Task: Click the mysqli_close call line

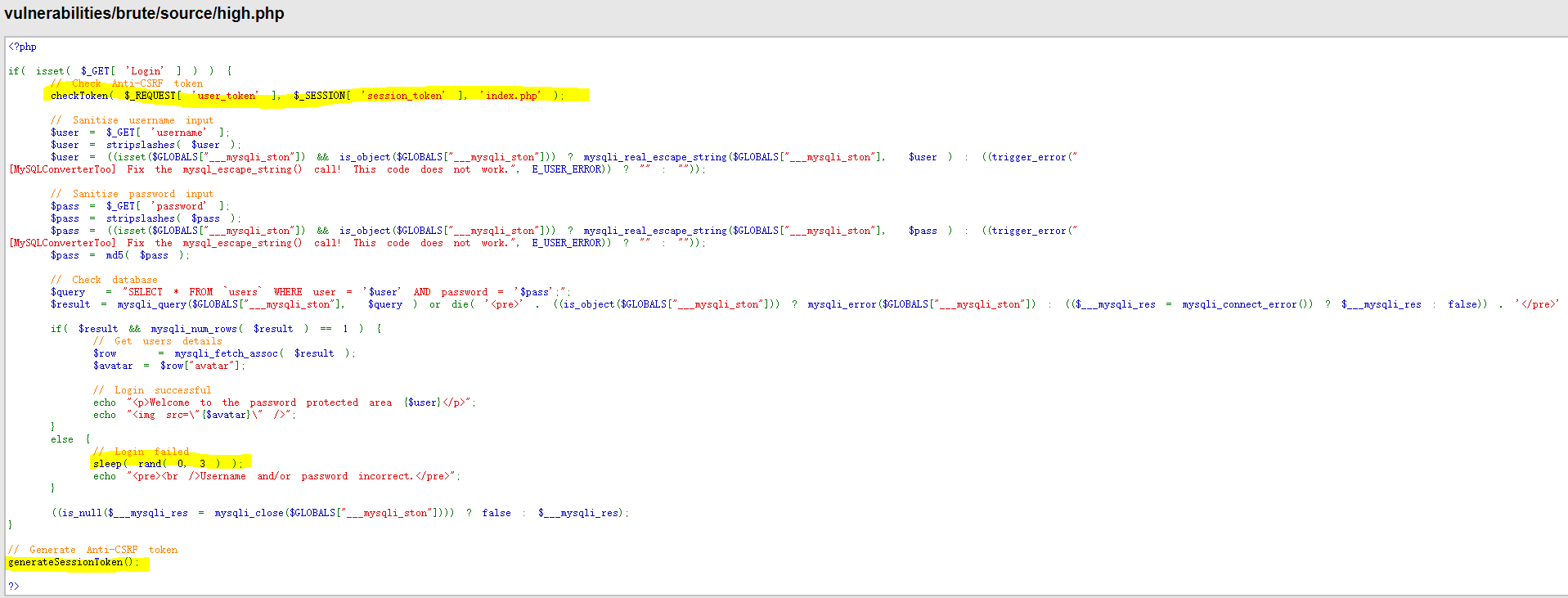Action: (x=340, y=513)
